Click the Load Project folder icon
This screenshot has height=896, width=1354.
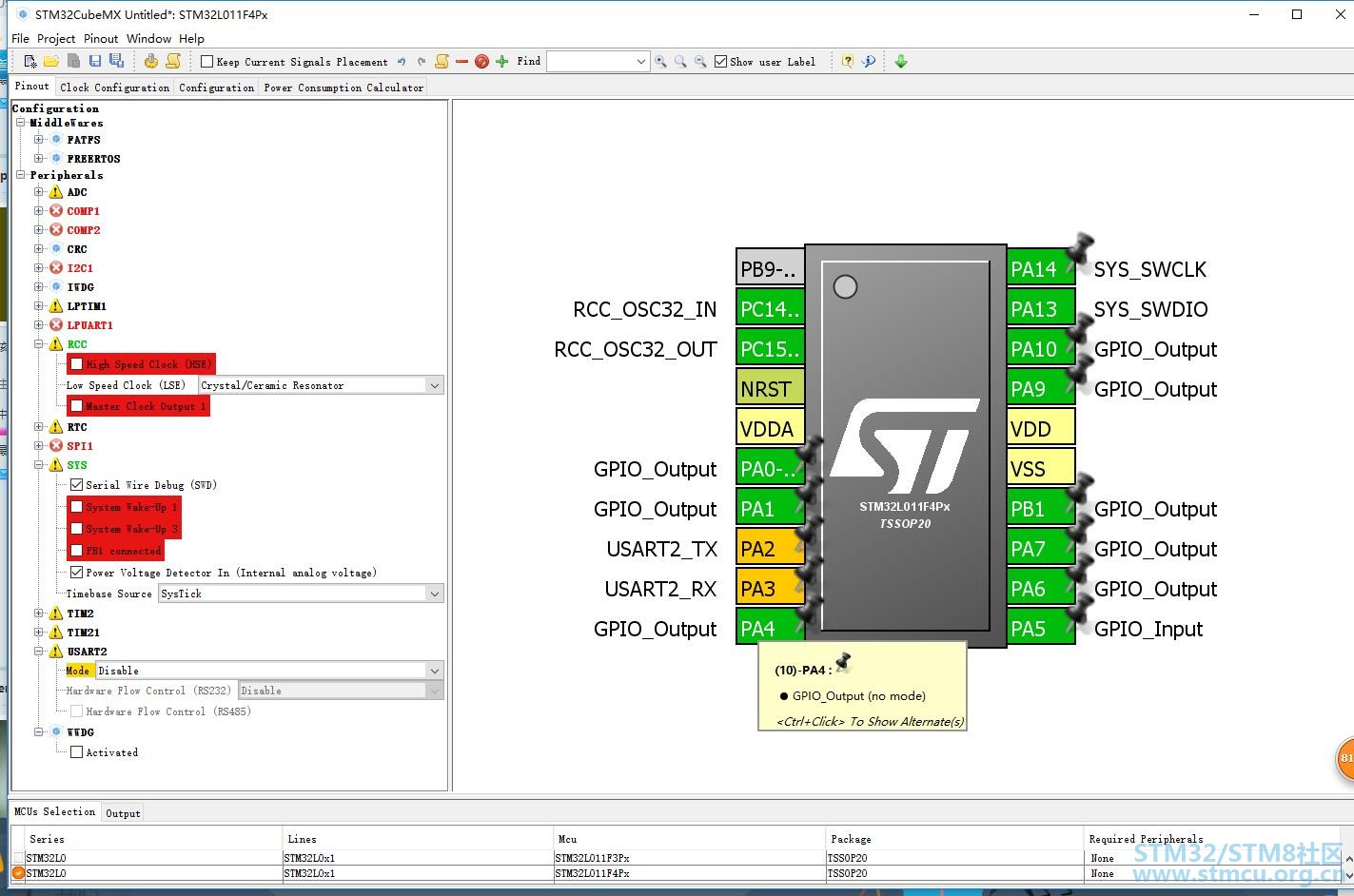coord(51,62)
